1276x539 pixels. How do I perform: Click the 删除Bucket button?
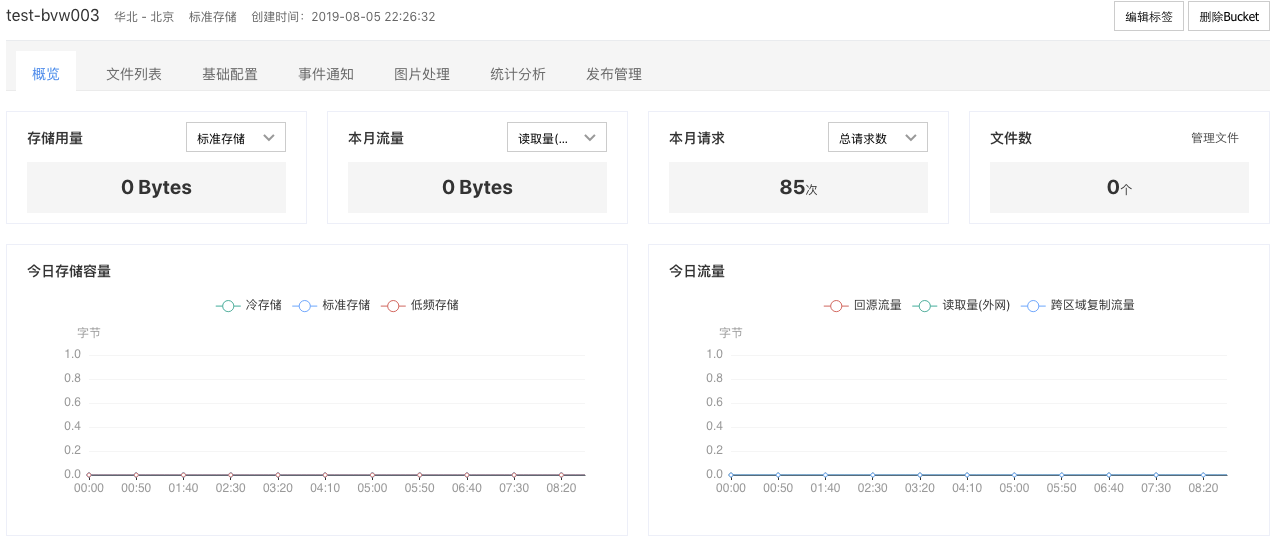click(x=1229, y=17)
